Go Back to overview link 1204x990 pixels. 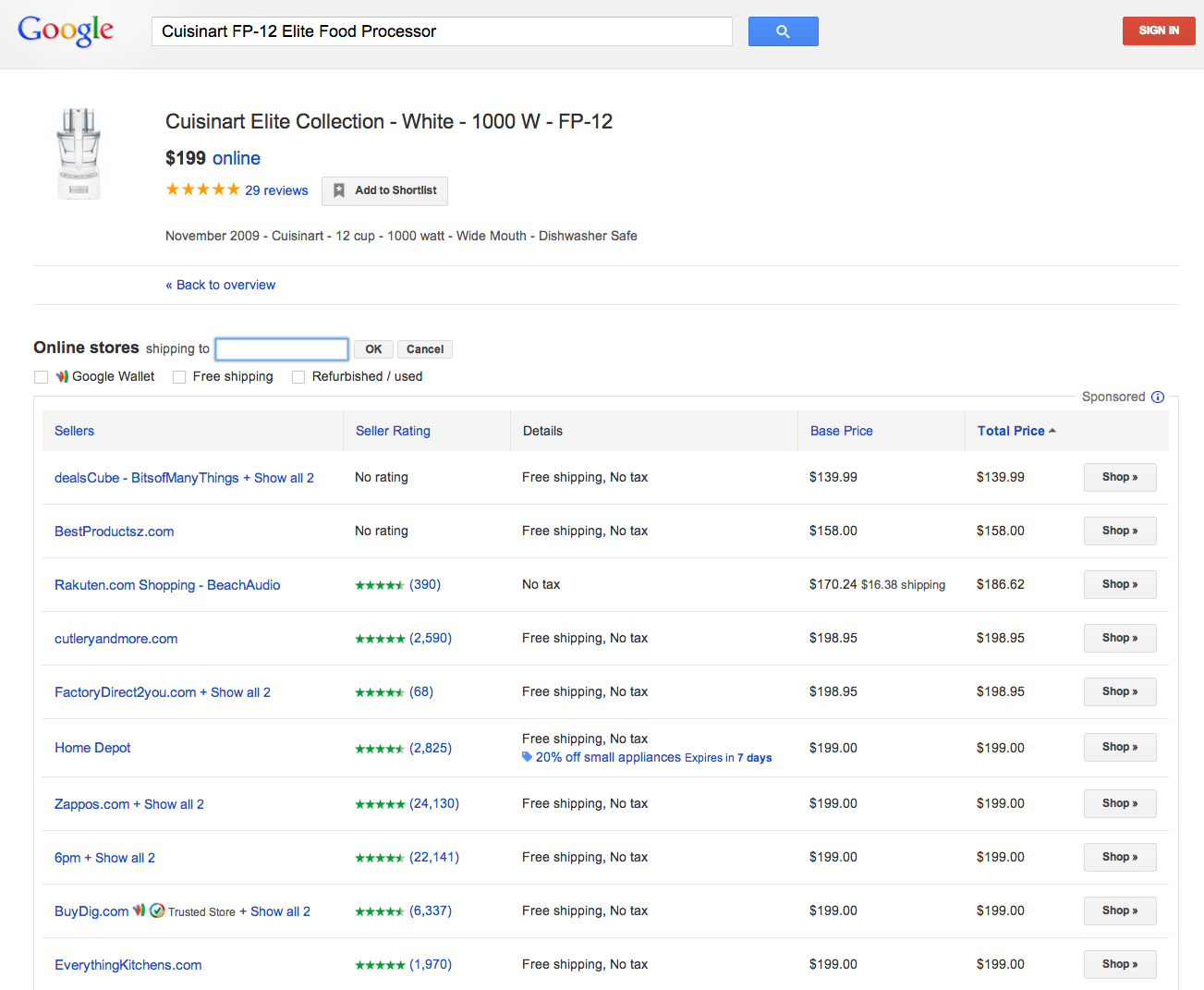(221, 285)
